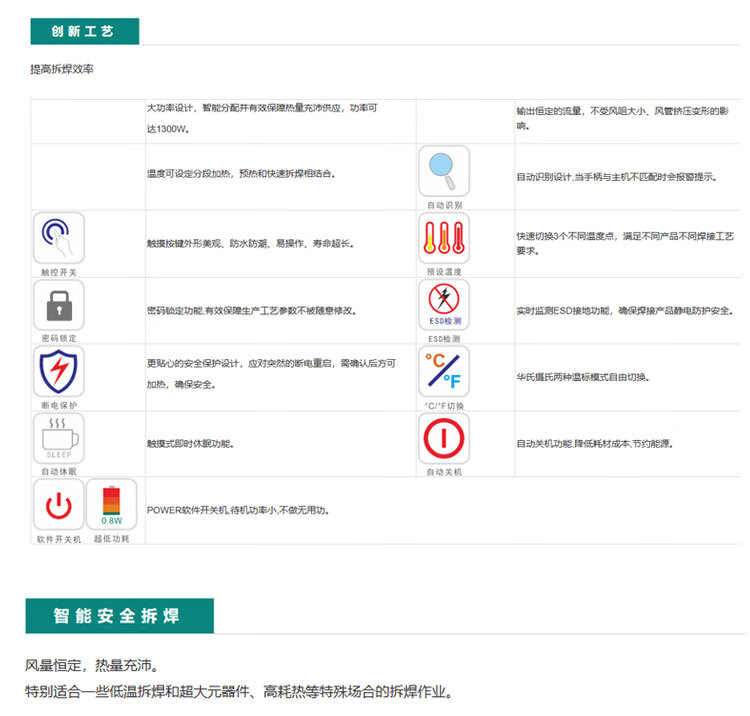The image size is (750, 716).
Task: Click the ESD detection icon
Action: 443,304
